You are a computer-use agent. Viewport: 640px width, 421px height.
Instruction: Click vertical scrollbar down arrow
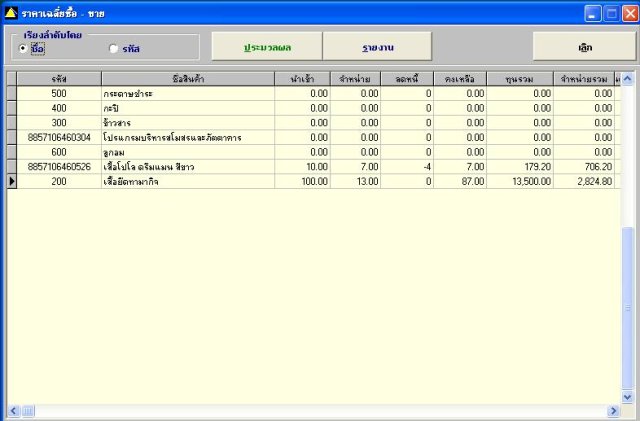point(627,396)
